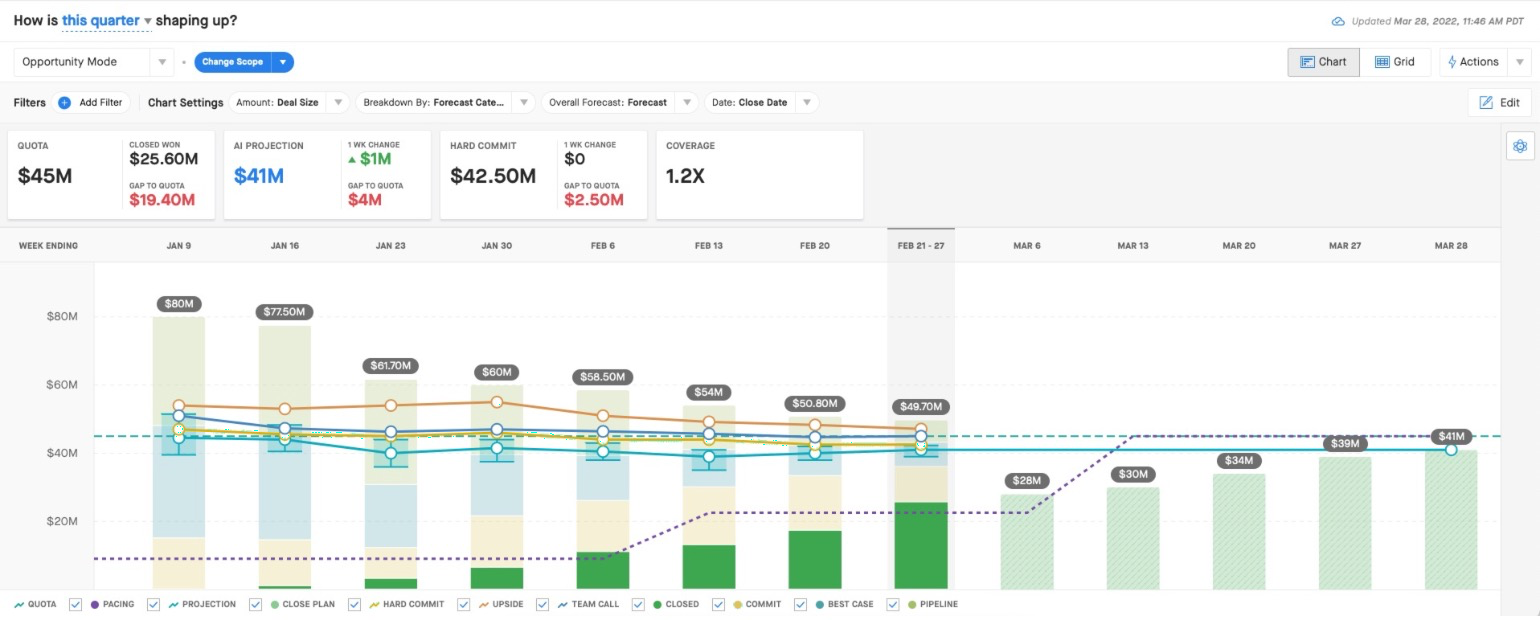Toggle the checkbox just left of PACING
Screen dimensions: 1540x620
(x=76, y=604)
